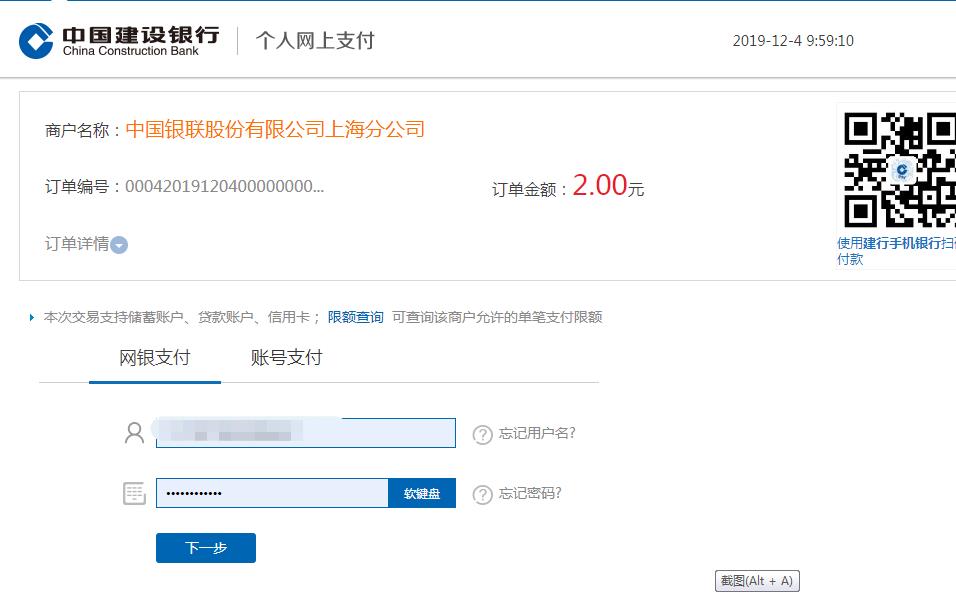Image resolution: width=956 pixels, height=599 pixels.
Task: Focus the username input field
Action: (x=305, y=433)
